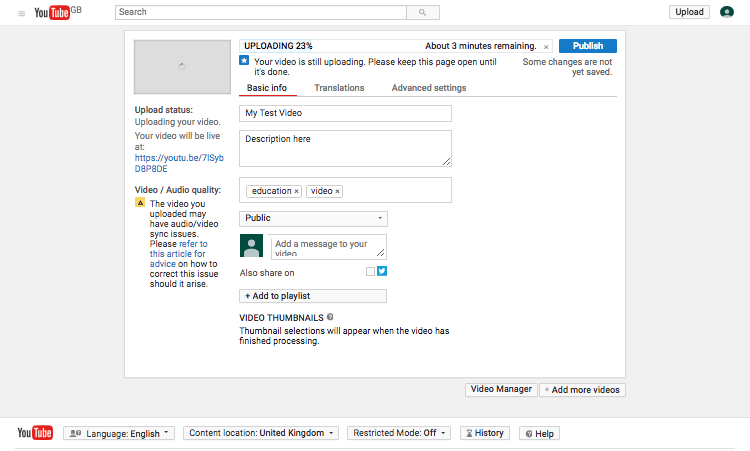The height and width of the screenshot is (451, 750).
Task: Click the search magnifier button
Action: 423,12
